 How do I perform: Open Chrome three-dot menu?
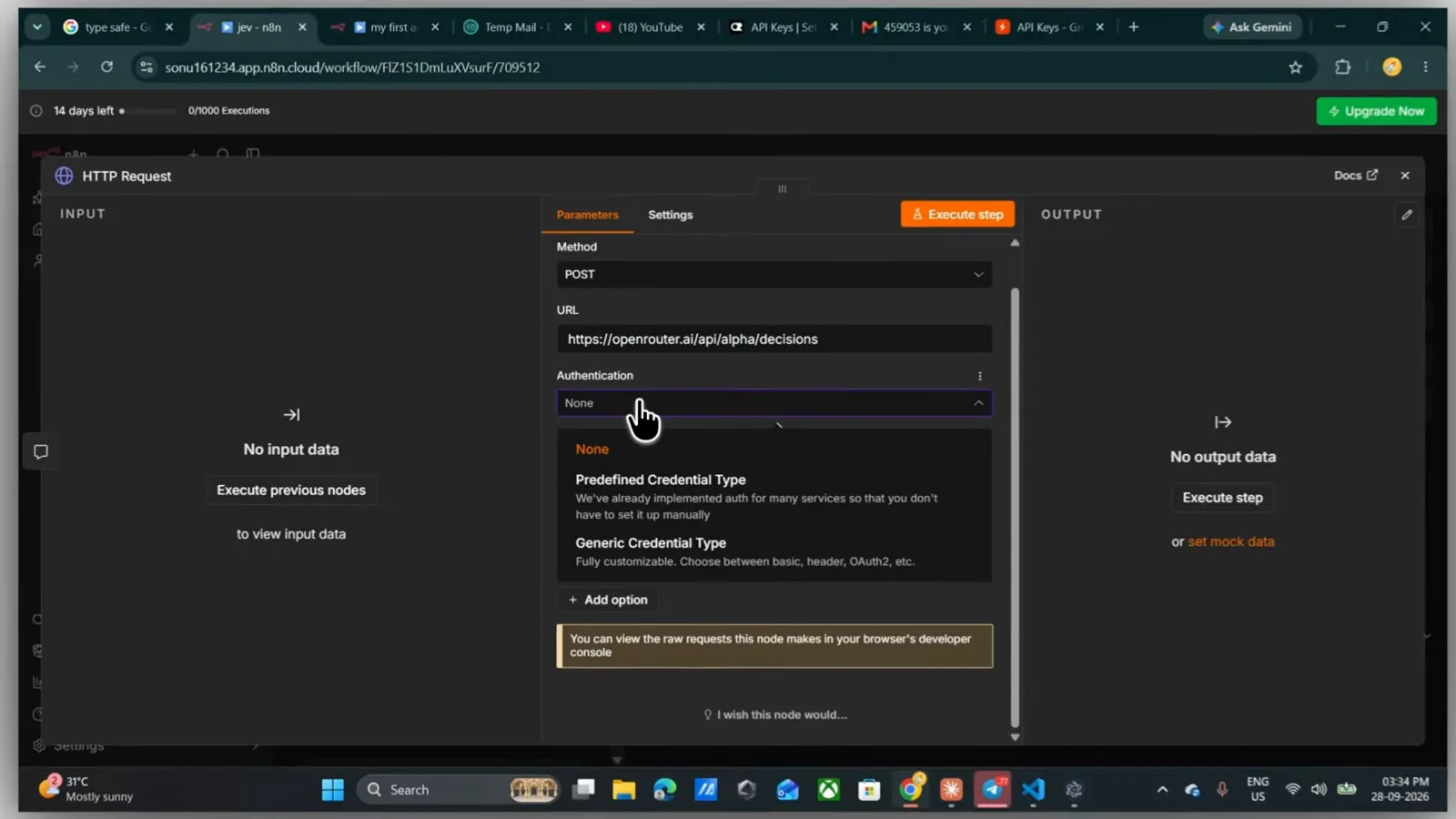tap(1426, 66)
